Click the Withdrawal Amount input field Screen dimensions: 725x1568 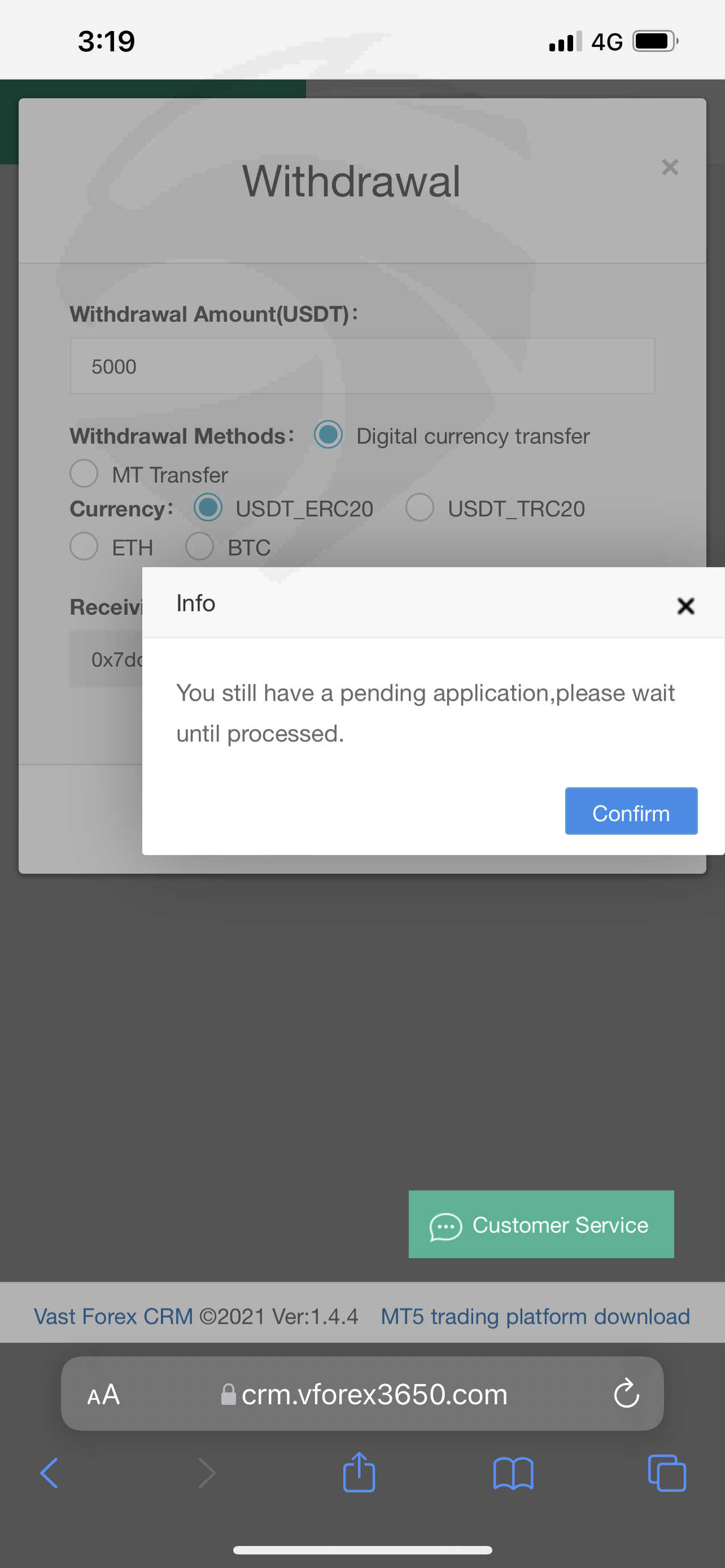[x=362, y=366]
